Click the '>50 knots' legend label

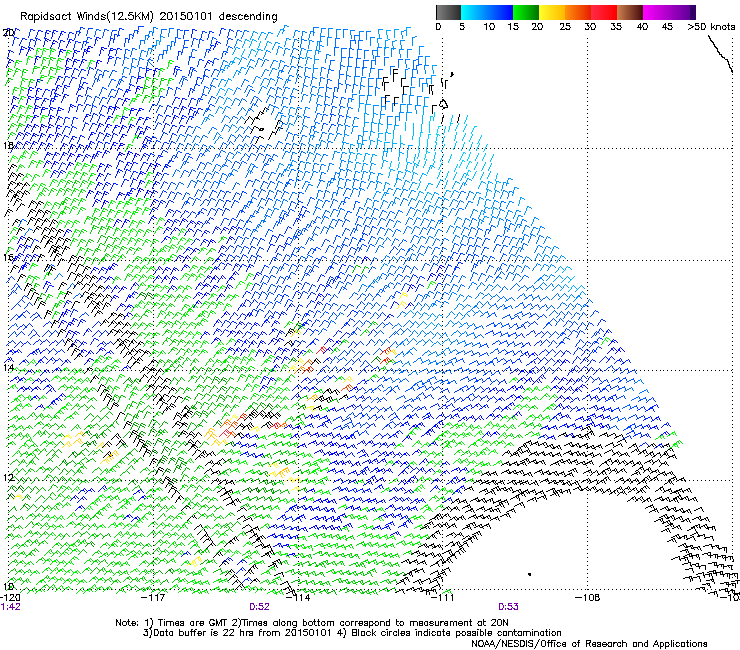pyautogui.click(x=711, y=27)
